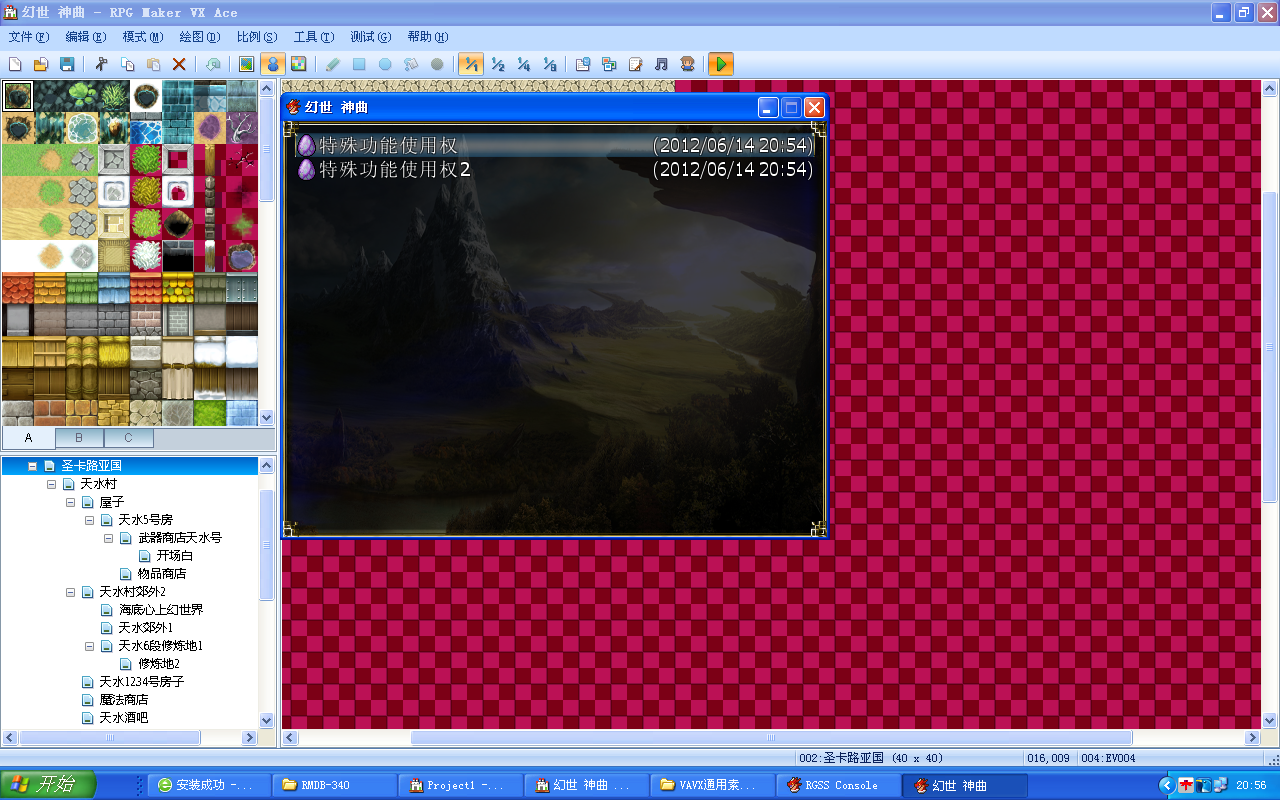
Task: Switch to Map editing mode icon
Action: [246, 64]
